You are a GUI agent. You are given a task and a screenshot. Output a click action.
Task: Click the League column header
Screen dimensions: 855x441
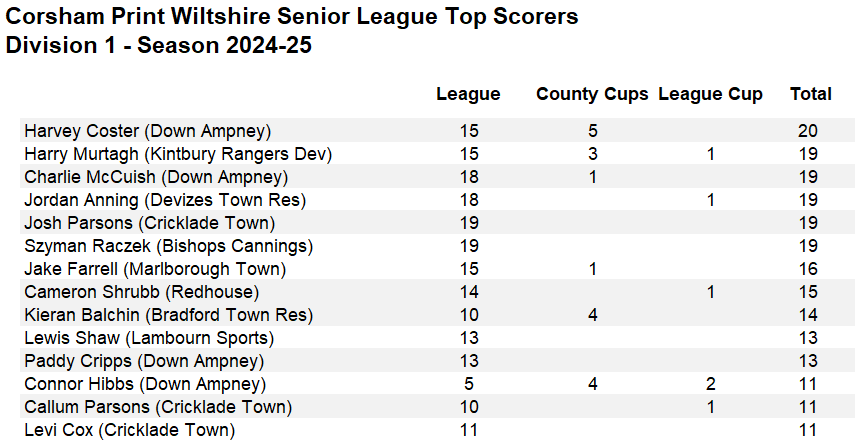(x=468, y=94)
